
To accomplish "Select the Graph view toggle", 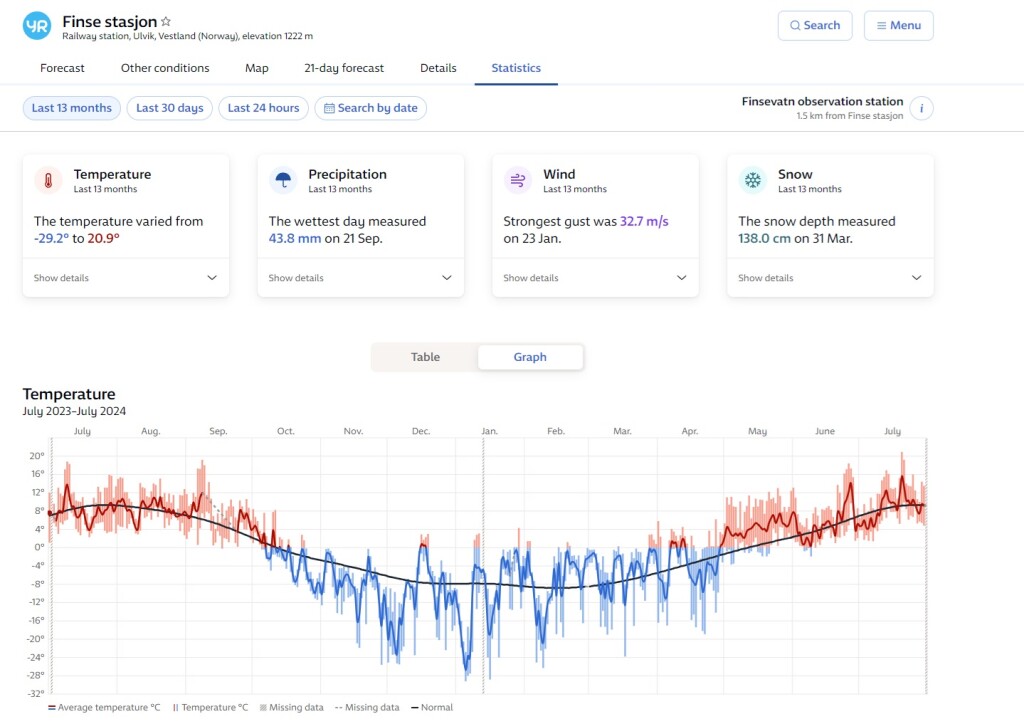I will 530,357.
